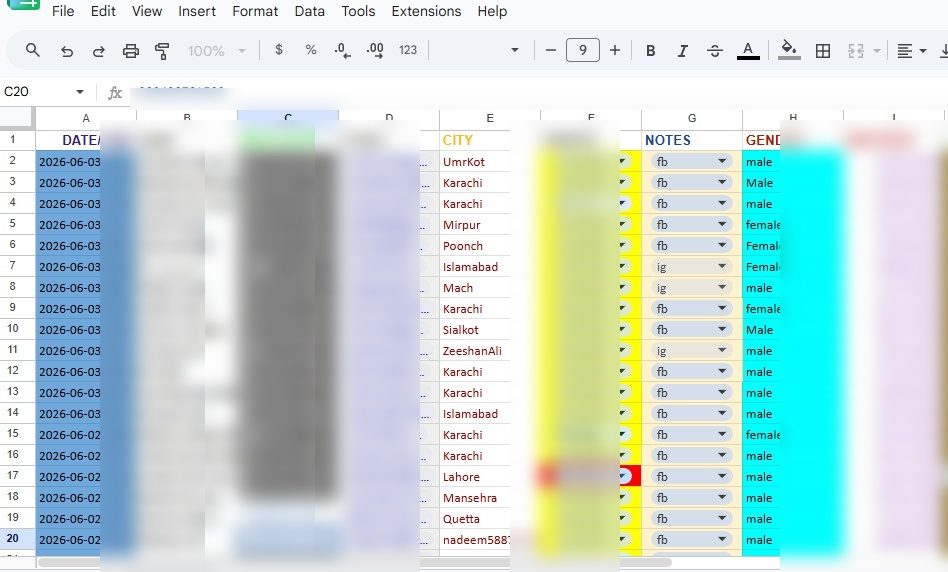Toggle bold formatting

click(x=651, y=51)
